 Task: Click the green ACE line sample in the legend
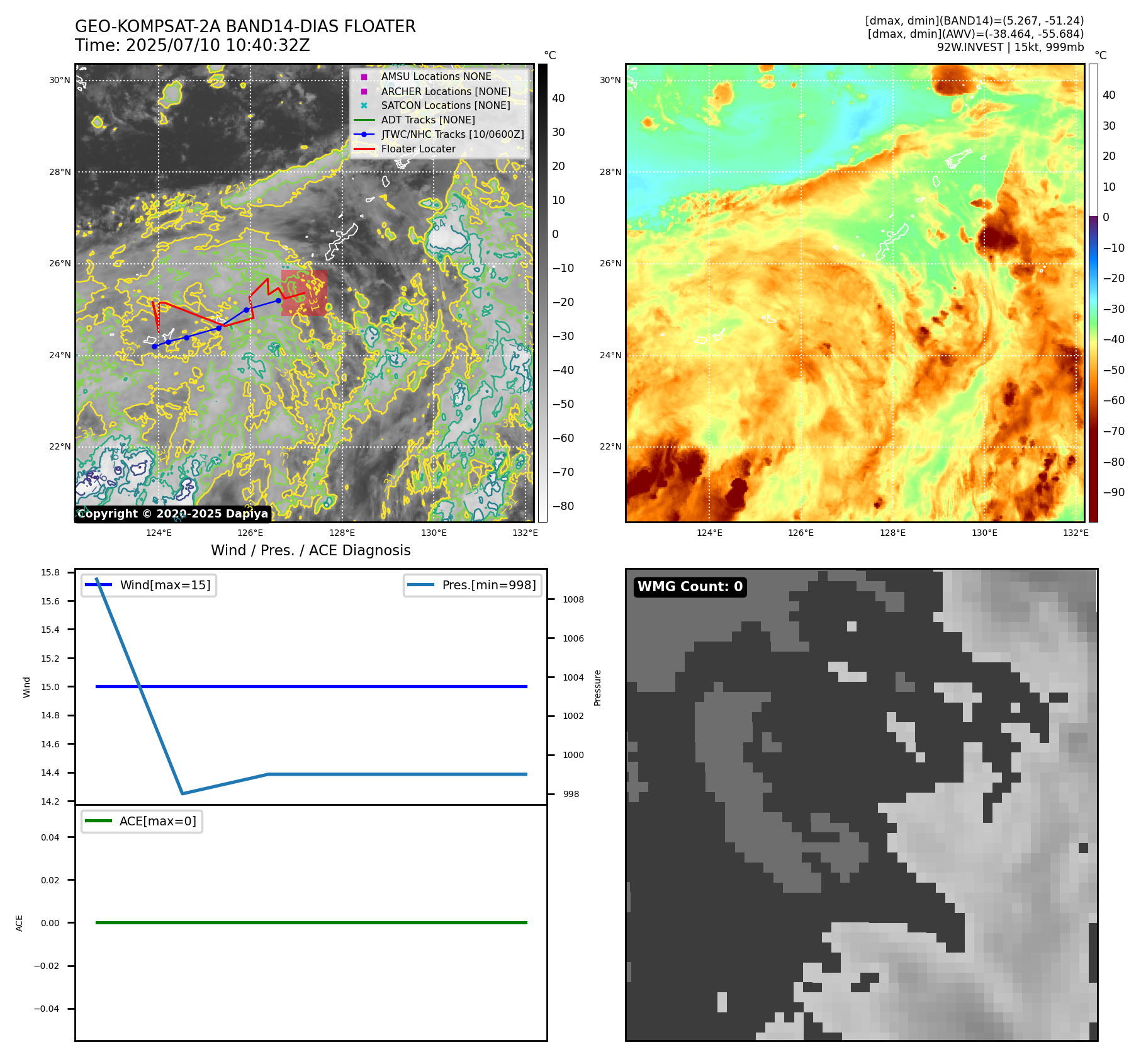[98, 821]
